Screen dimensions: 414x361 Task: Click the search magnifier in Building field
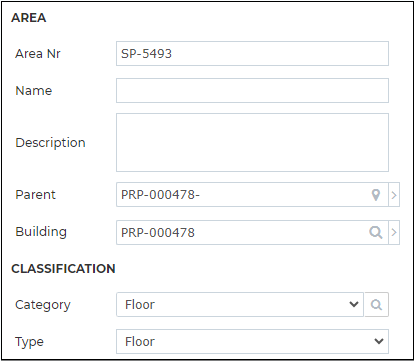pos(376,232)
